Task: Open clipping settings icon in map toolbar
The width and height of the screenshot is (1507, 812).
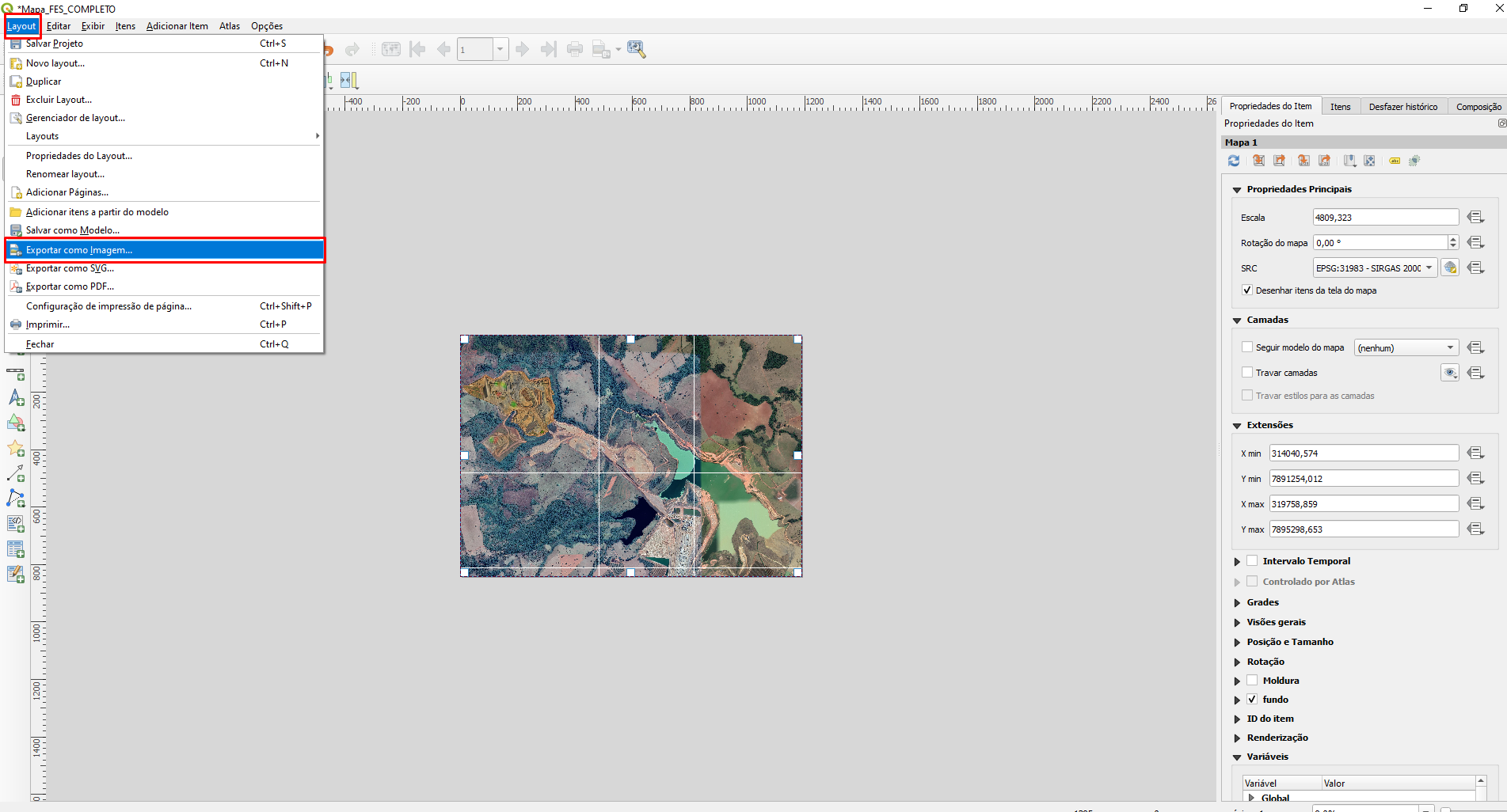Action: (1414, 161)
